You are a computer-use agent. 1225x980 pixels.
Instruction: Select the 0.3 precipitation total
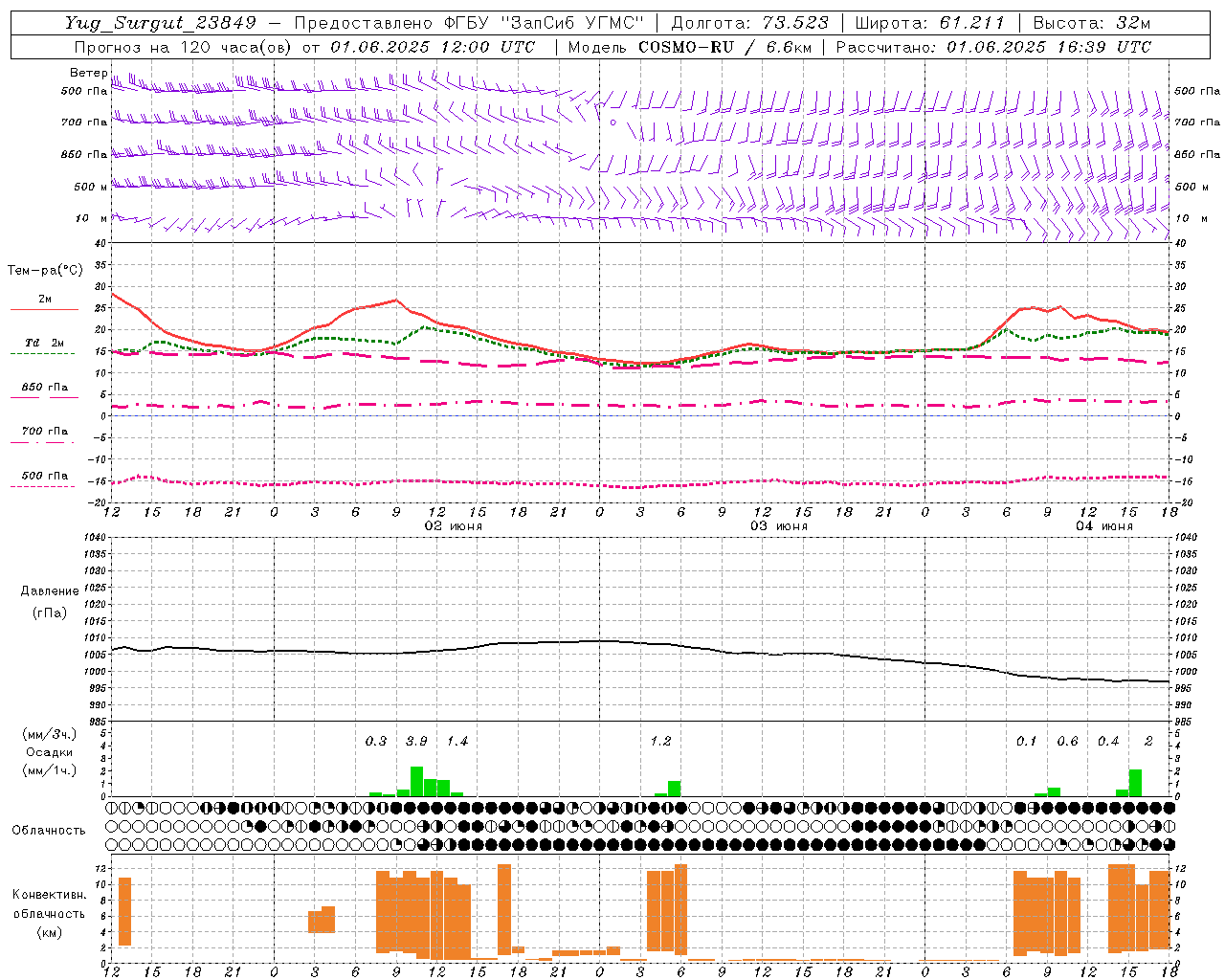pyautogui.click(x=376, y=742)
